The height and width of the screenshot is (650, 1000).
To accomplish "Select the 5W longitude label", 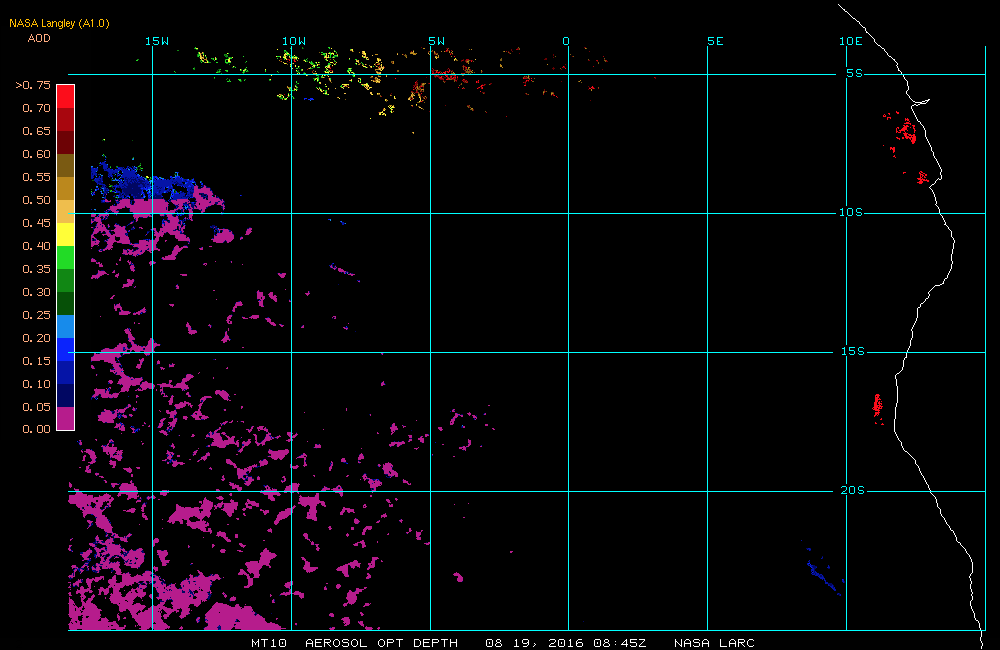I will click(436, 41).
